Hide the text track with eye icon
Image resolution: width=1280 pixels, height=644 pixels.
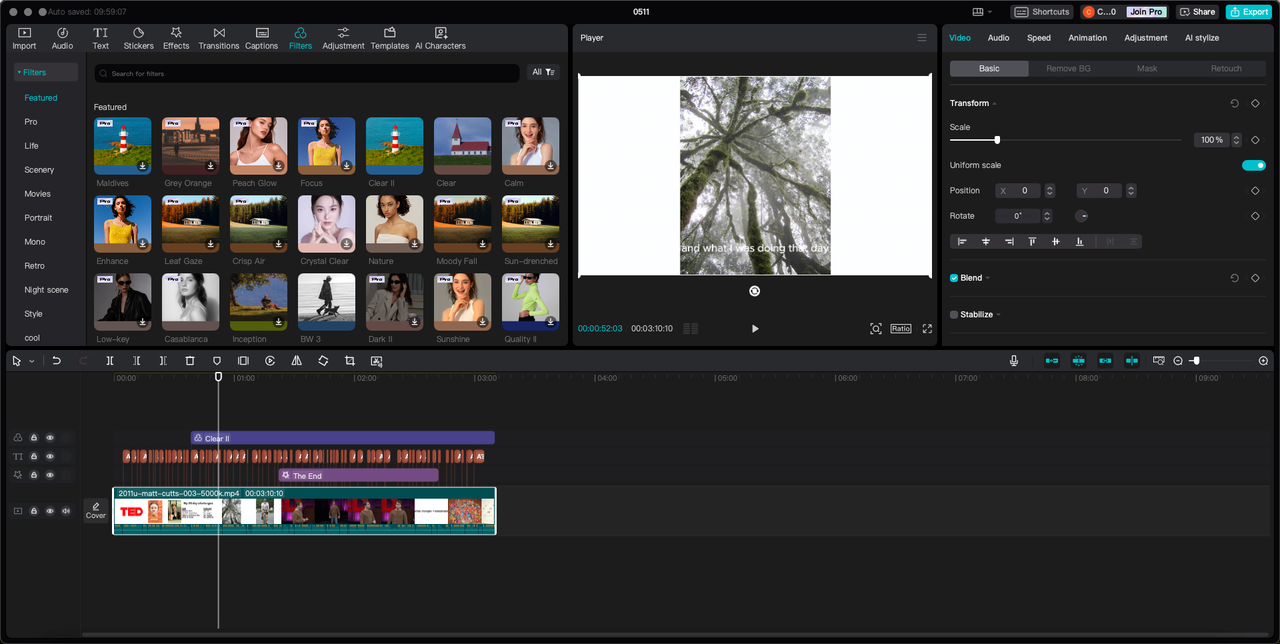click(x=50, y=456)
